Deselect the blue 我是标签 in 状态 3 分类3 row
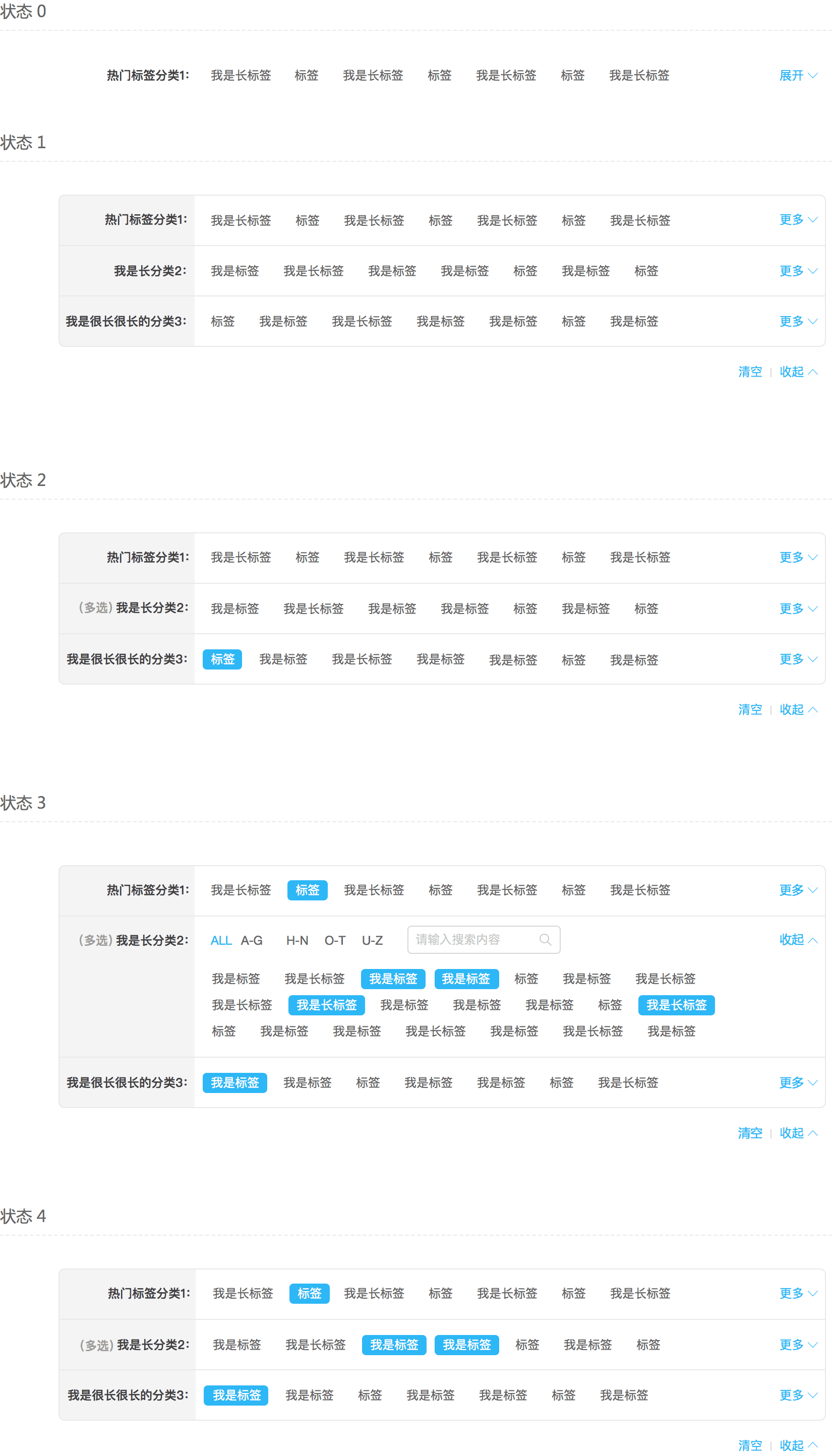833x1456 pixels. [x=235, y=1083]
